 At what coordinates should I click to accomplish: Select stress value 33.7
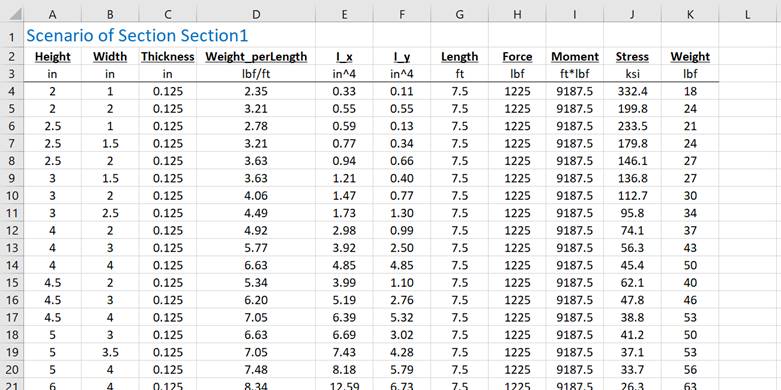pos(632,370)
